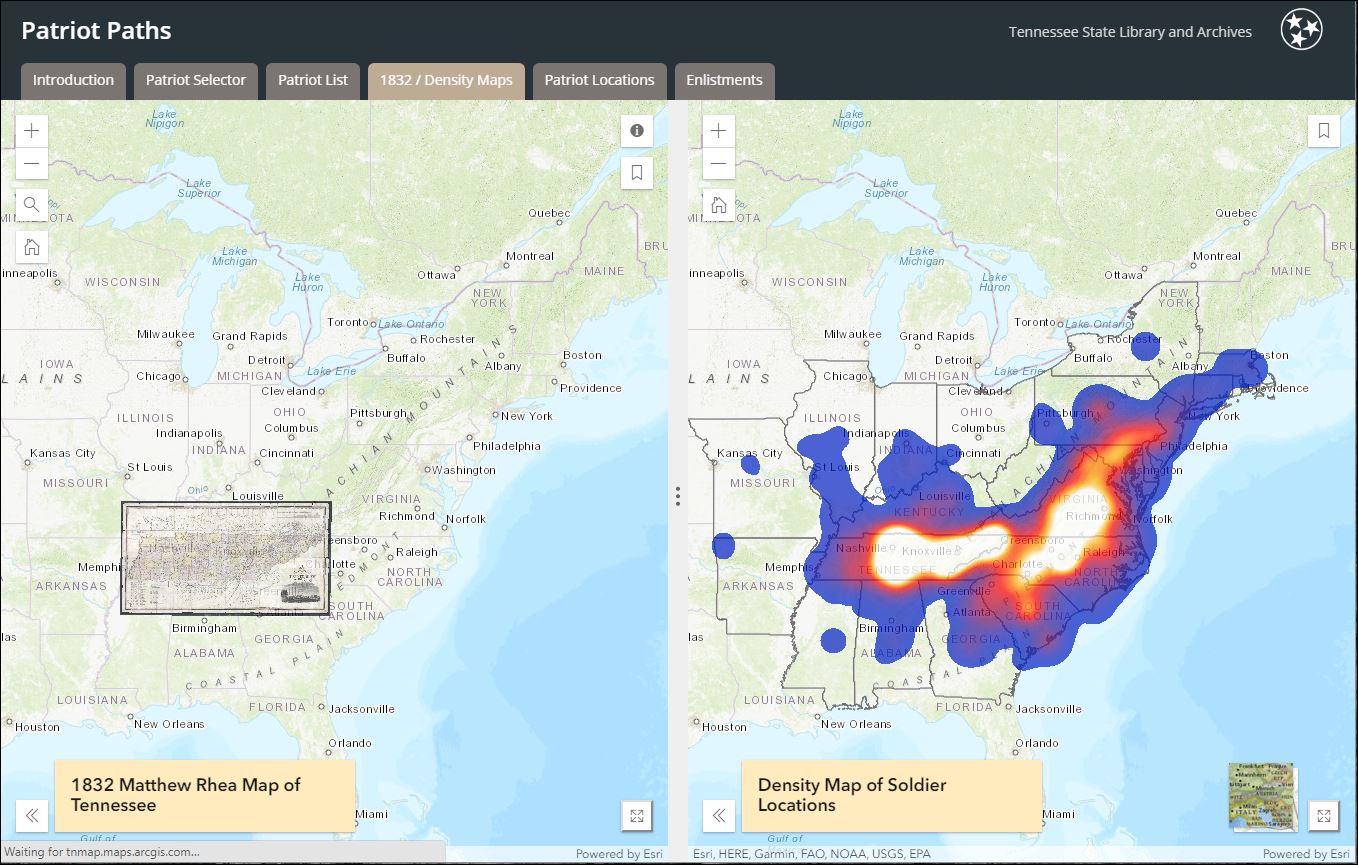1358x865 pixels.
Task: Open the info popup on the left map
Action: 637,130
